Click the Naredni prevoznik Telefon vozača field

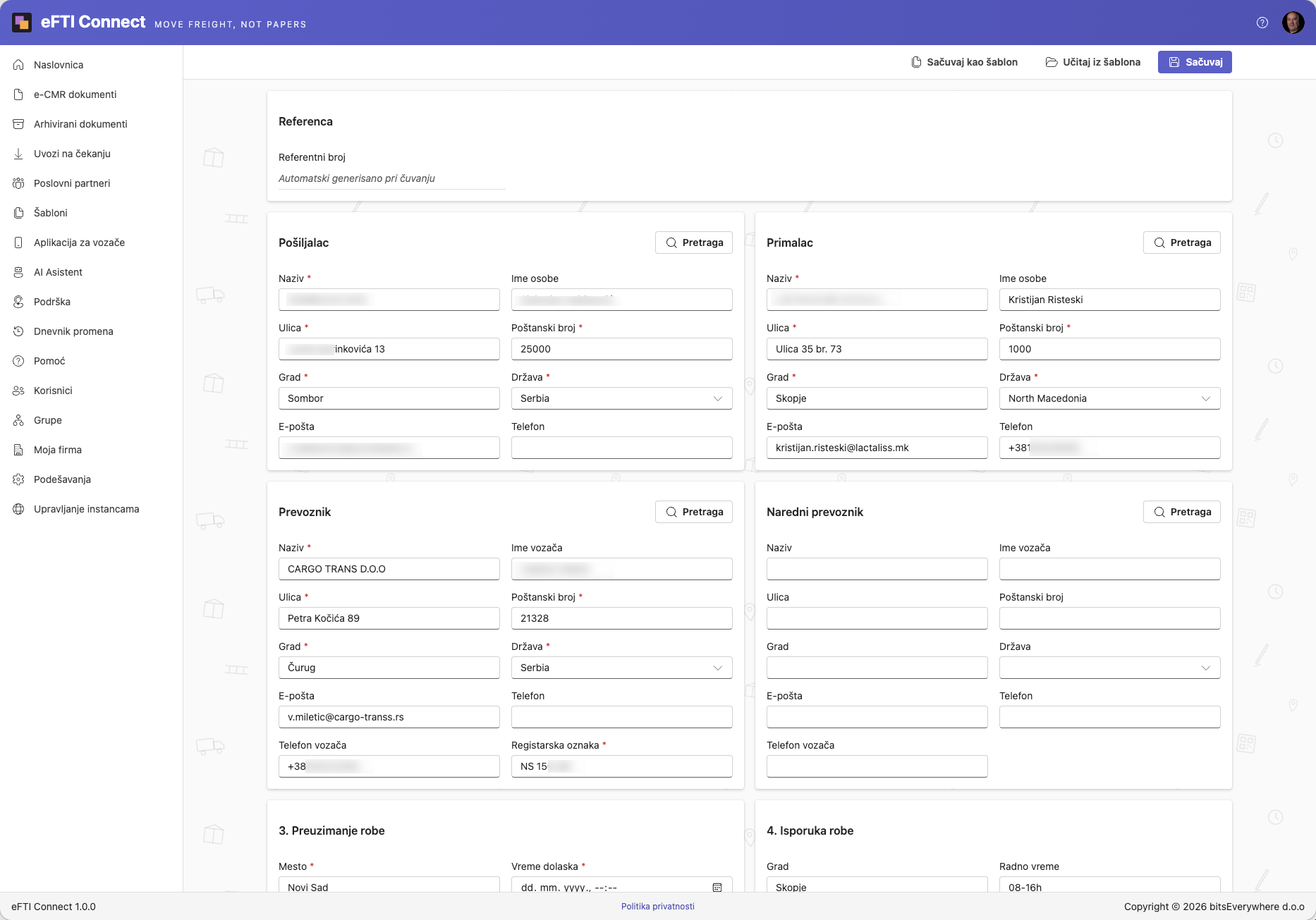pos(877,766)
